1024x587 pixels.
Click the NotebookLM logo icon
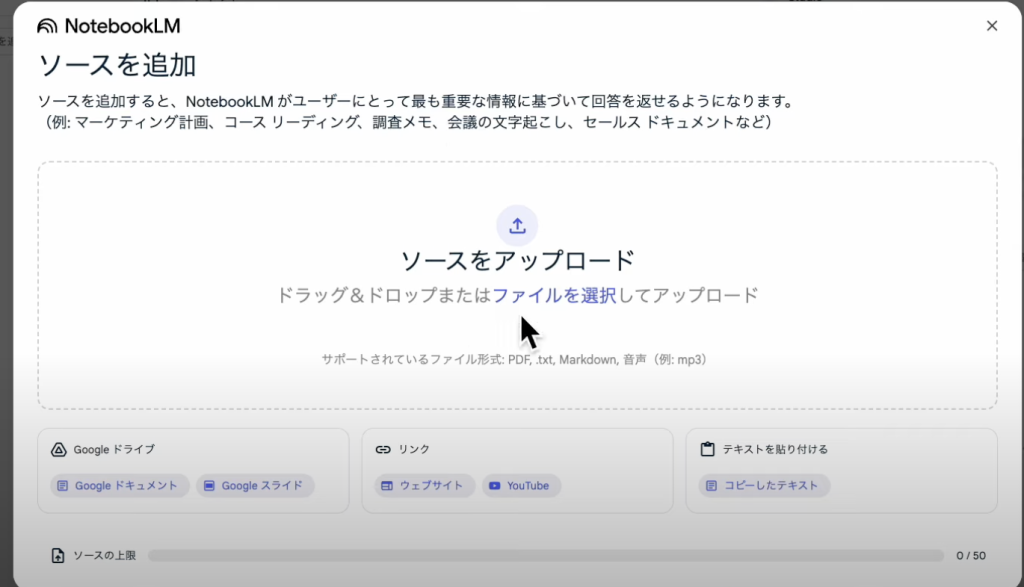47,26
